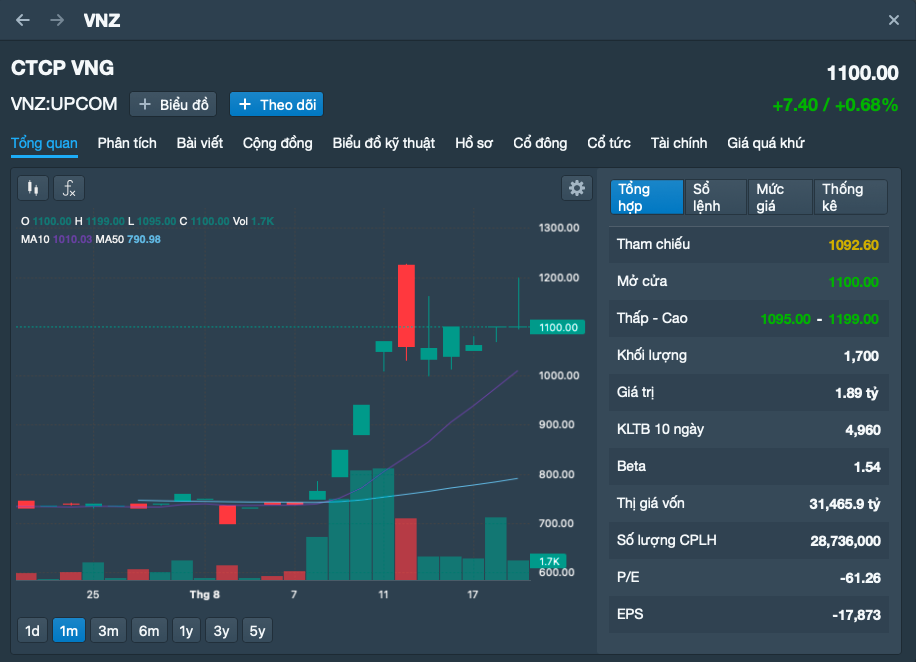
Task: Click the large red candlestick
Action: pyautogui.click(x=406, y=306)
